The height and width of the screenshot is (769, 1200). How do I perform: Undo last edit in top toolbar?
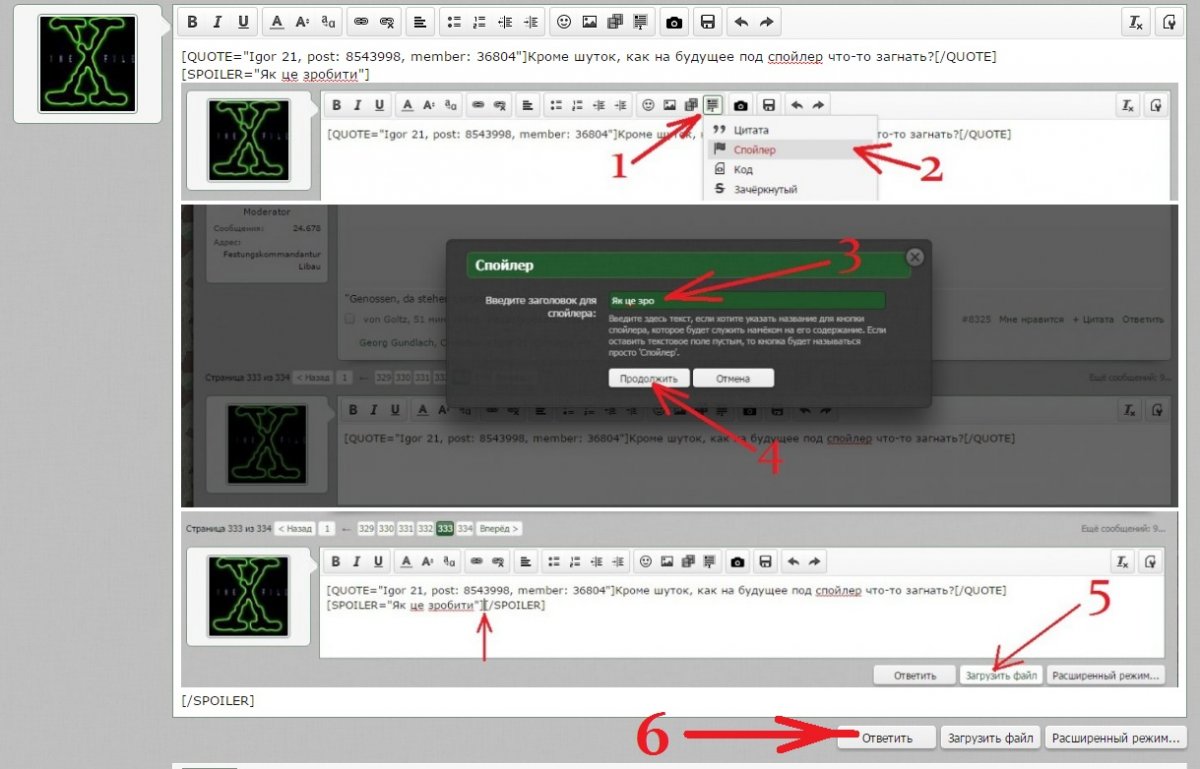pos(741,21)
